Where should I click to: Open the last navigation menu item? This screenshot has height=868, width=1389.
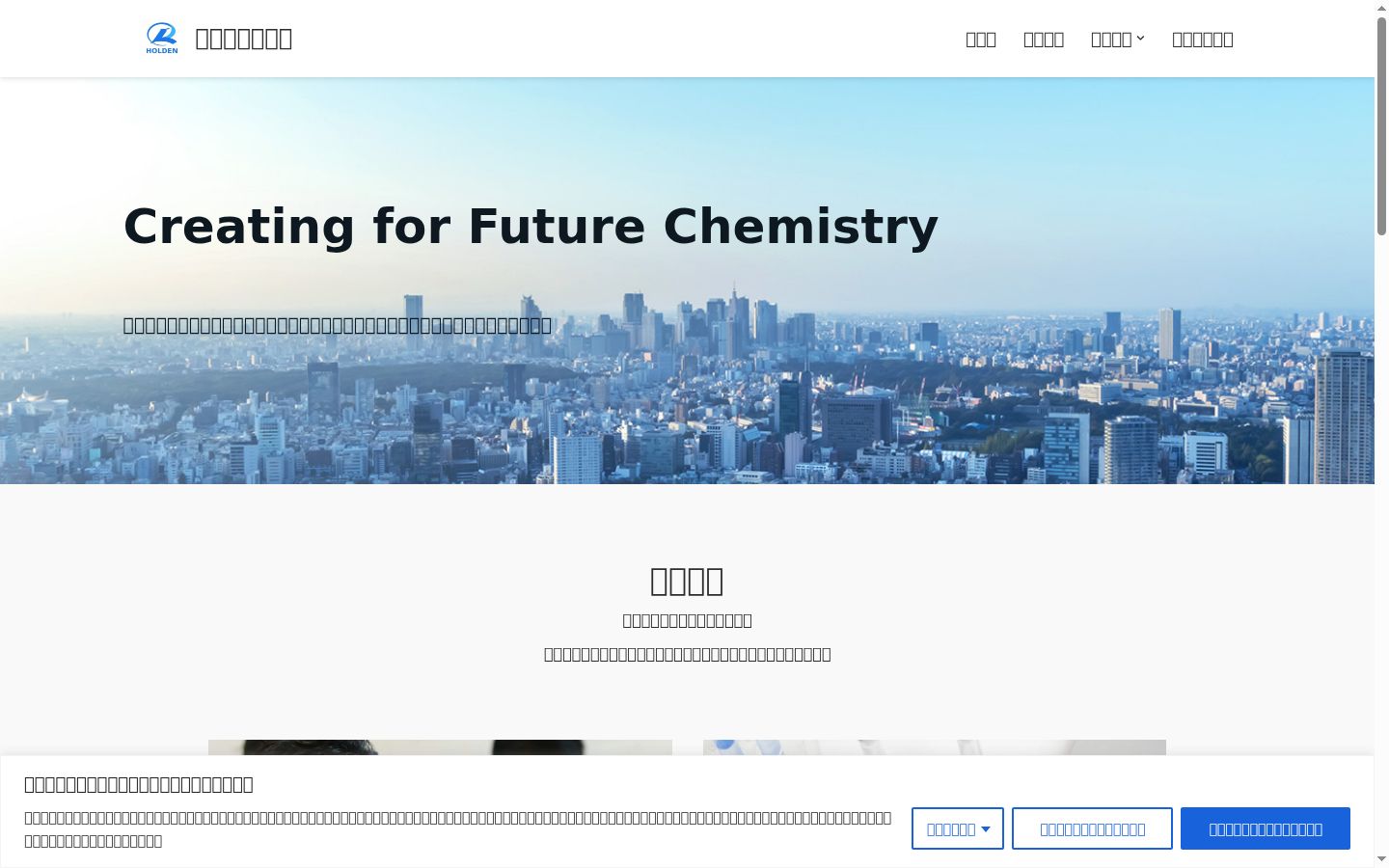1203,40
